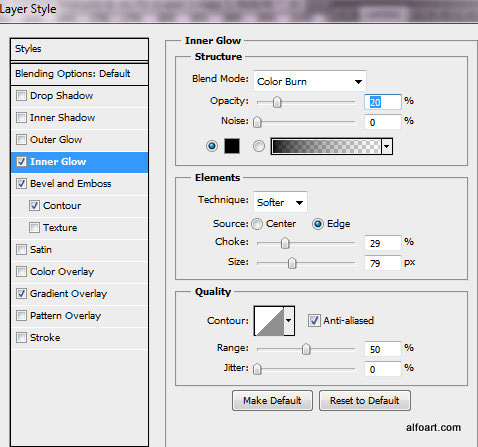This screenshot has width=478, height=447.
Task: Click the Jitter percentage field
Action: [x=383, y=369]
